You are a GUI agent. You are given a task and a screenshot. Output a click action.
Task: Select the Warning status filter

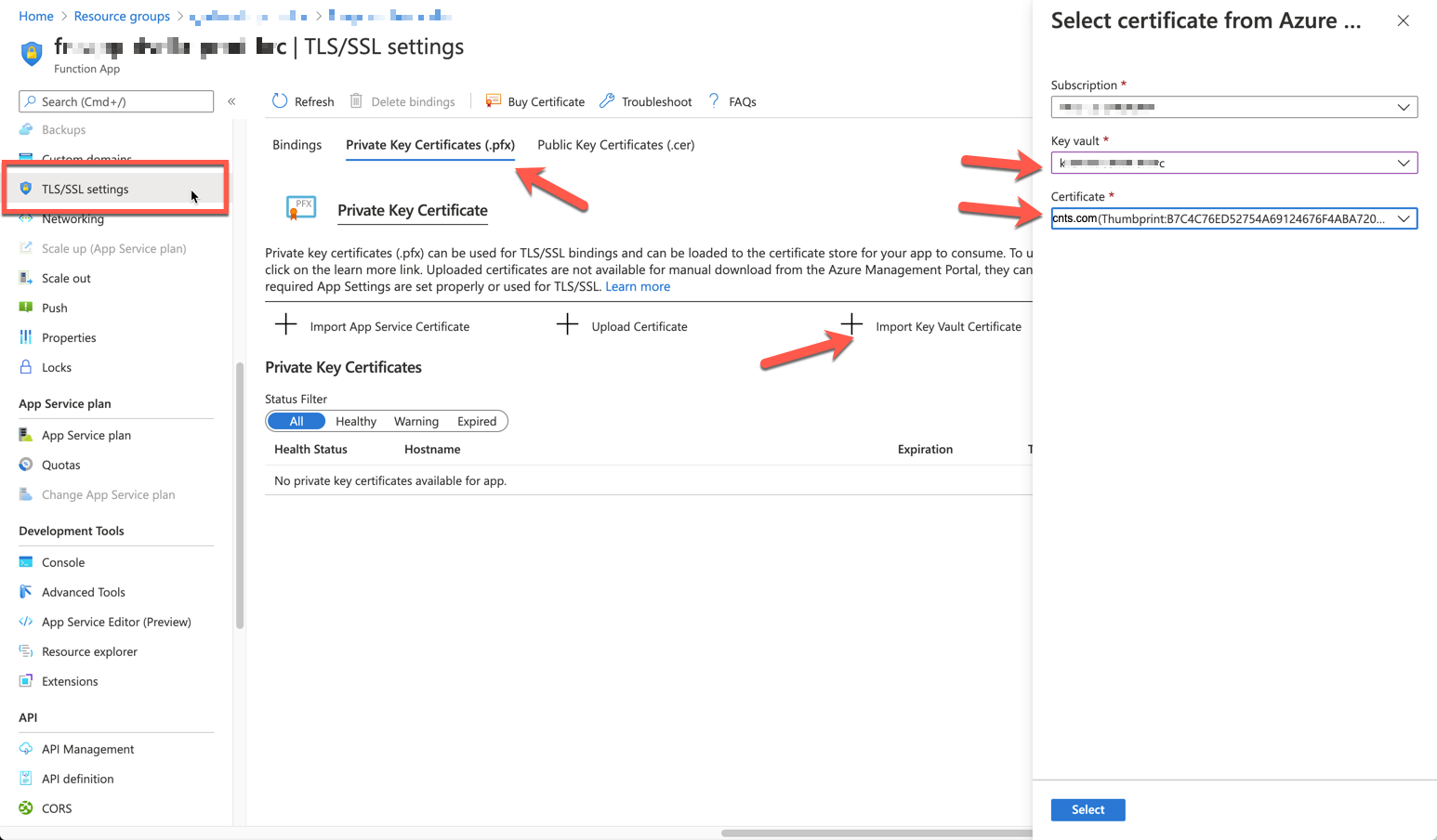[416, 421]
